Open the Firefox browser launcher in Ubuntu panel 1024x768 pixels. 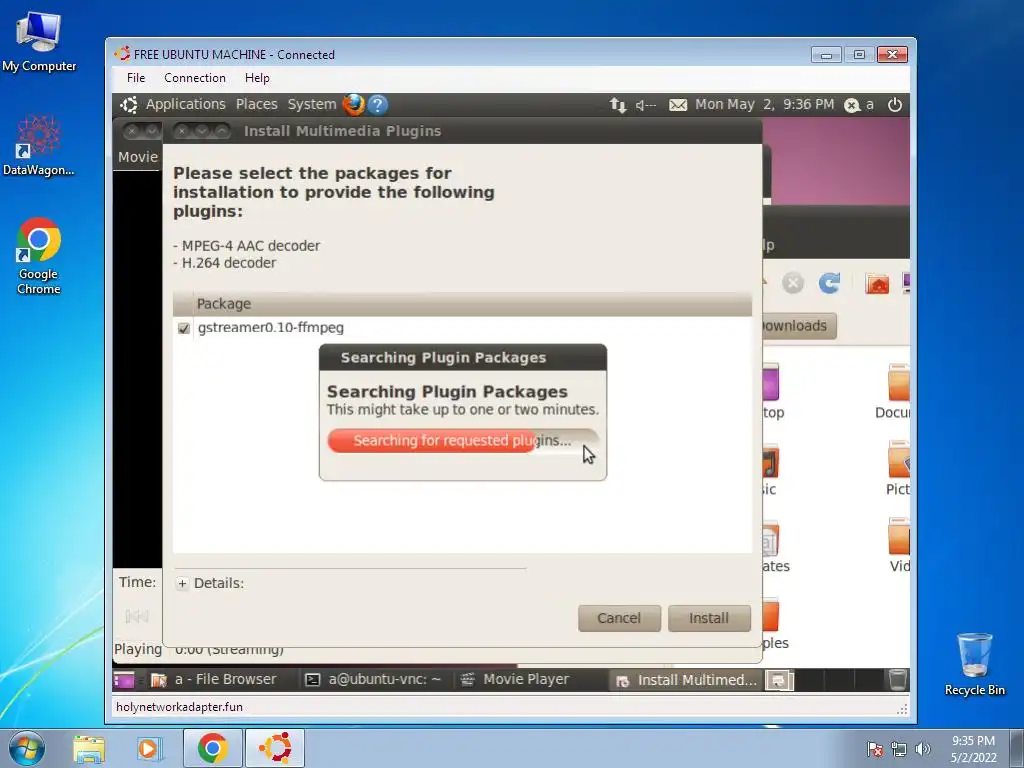(353, 104)
